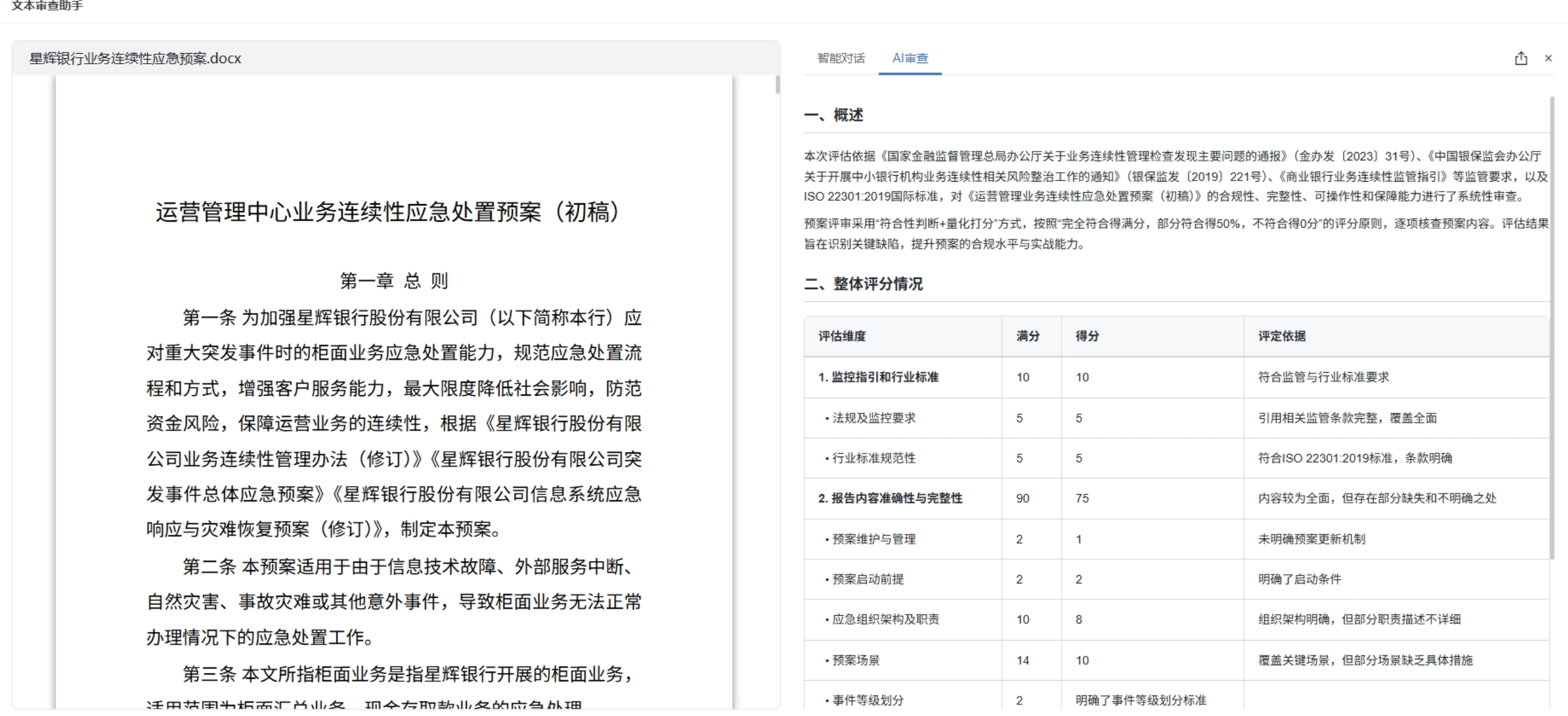Close the AI review panel
1568x716 pixels.
point(1548,58)
